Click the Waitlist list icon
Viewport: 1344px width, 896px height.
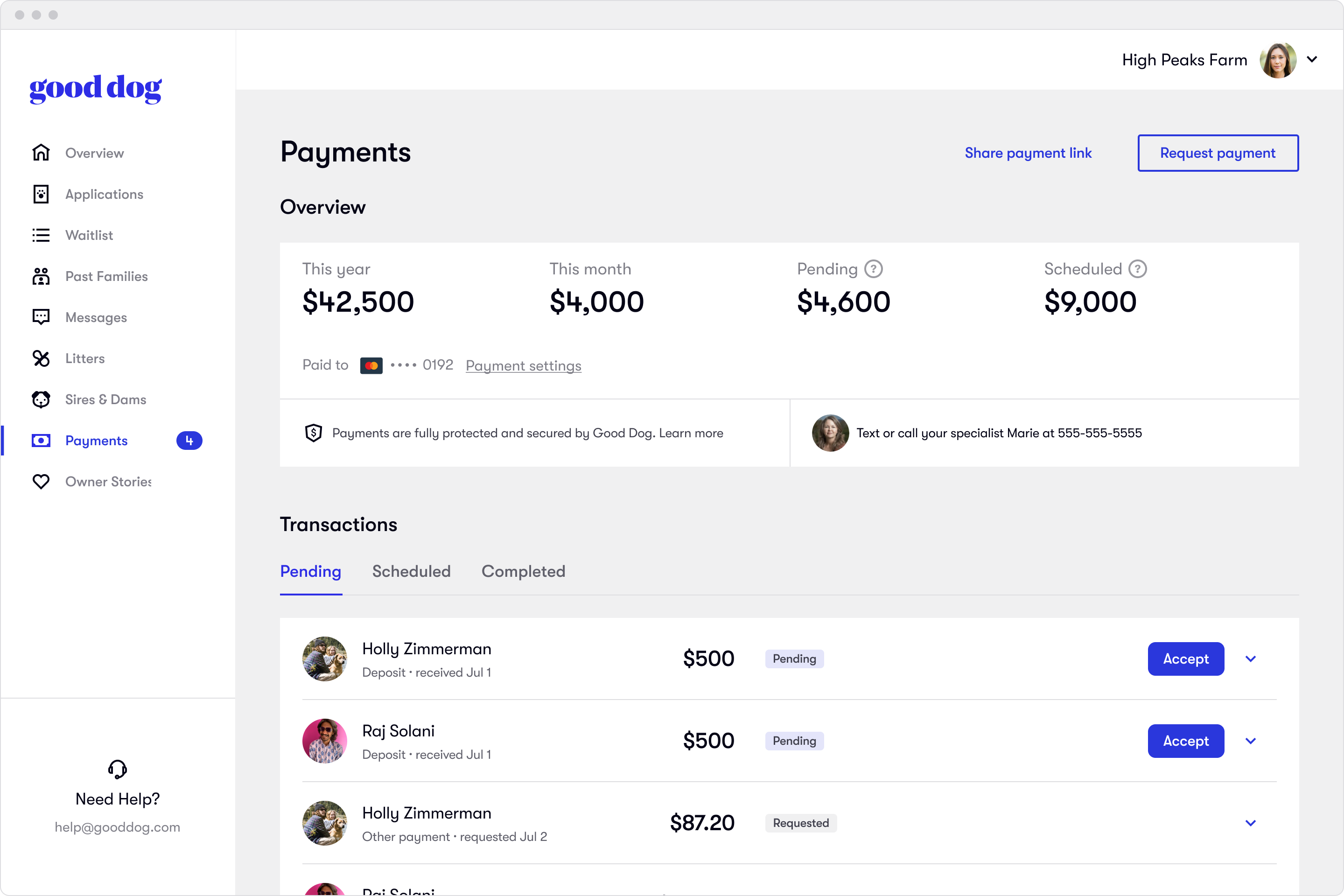coord(41,235)
